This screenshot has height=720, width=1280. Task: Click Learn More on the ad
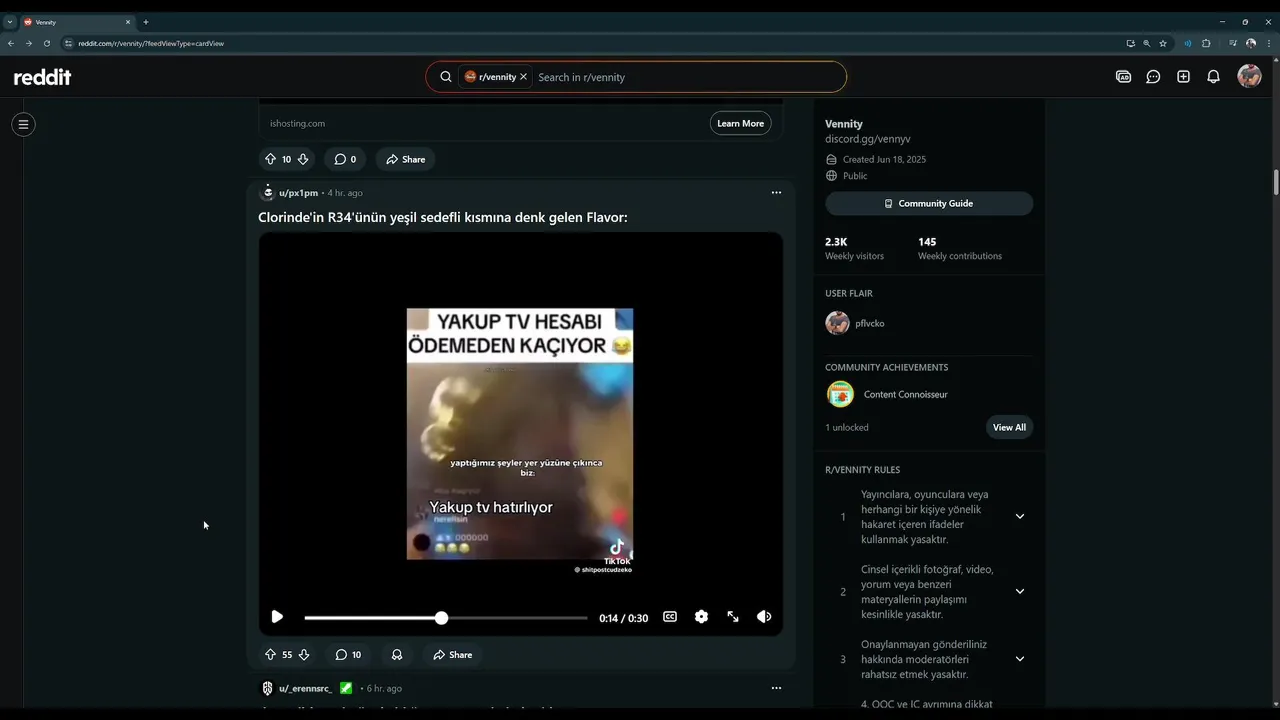740,123
